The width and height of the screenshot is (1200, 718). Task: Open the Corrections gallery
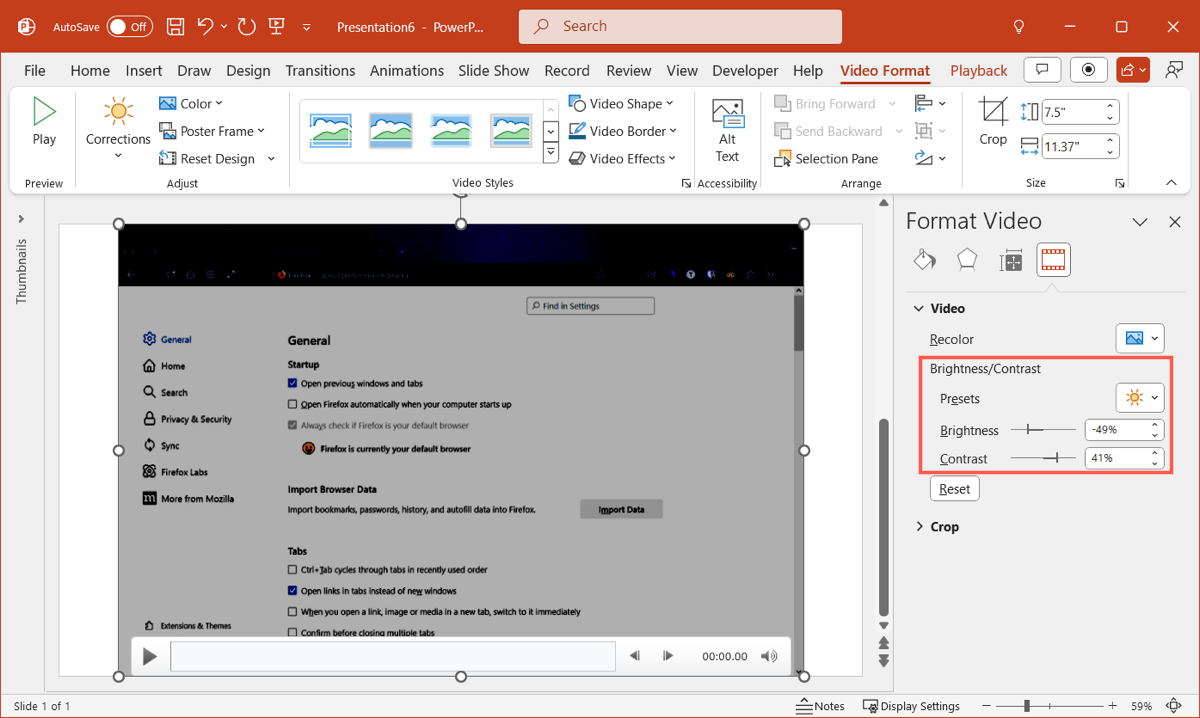coord(118,129)
